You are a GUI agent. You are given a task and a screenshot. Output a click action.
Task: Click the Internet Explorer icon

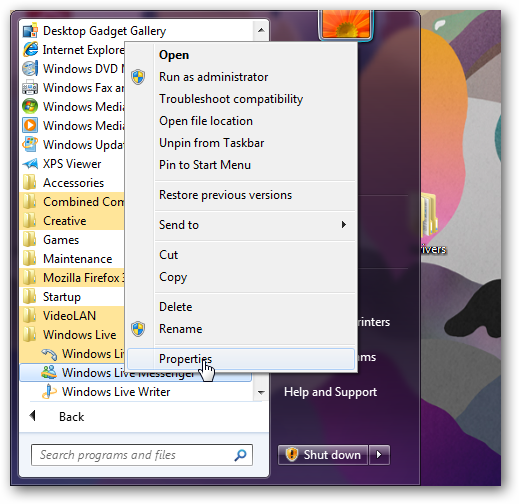point(30,50)
